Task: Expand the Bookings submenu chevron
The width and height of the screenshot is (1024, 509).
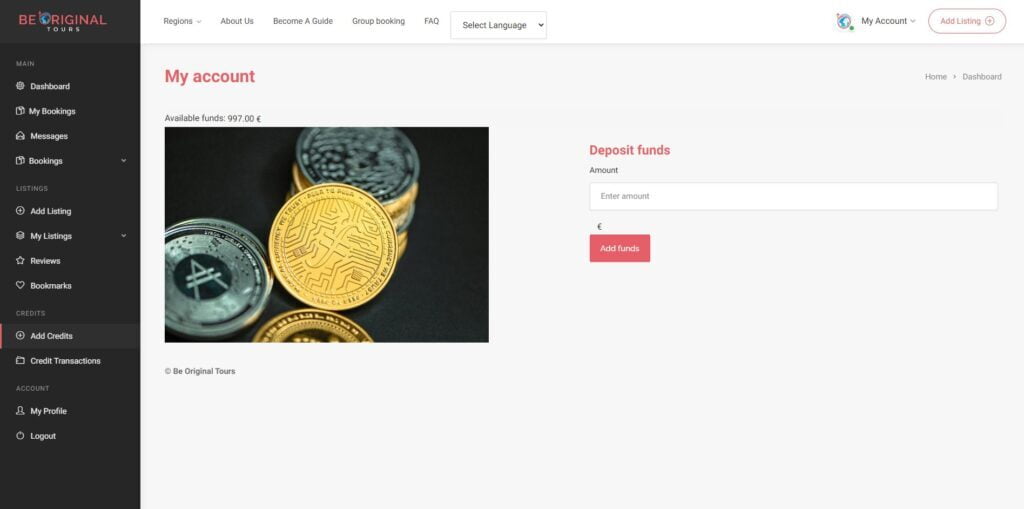Action: [123, 161]
